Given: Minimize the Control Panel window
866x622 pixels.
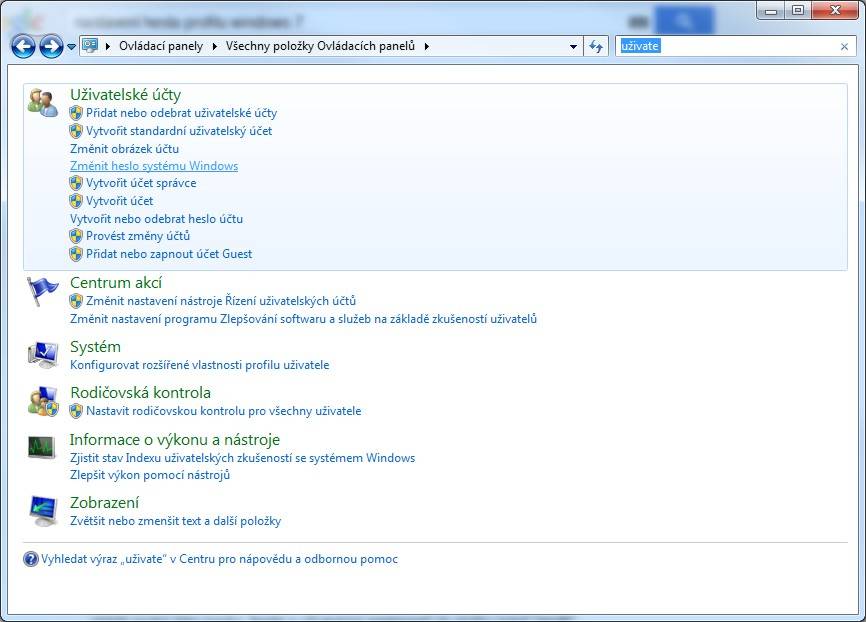Looking at the screenshot, I should point(772,10).
